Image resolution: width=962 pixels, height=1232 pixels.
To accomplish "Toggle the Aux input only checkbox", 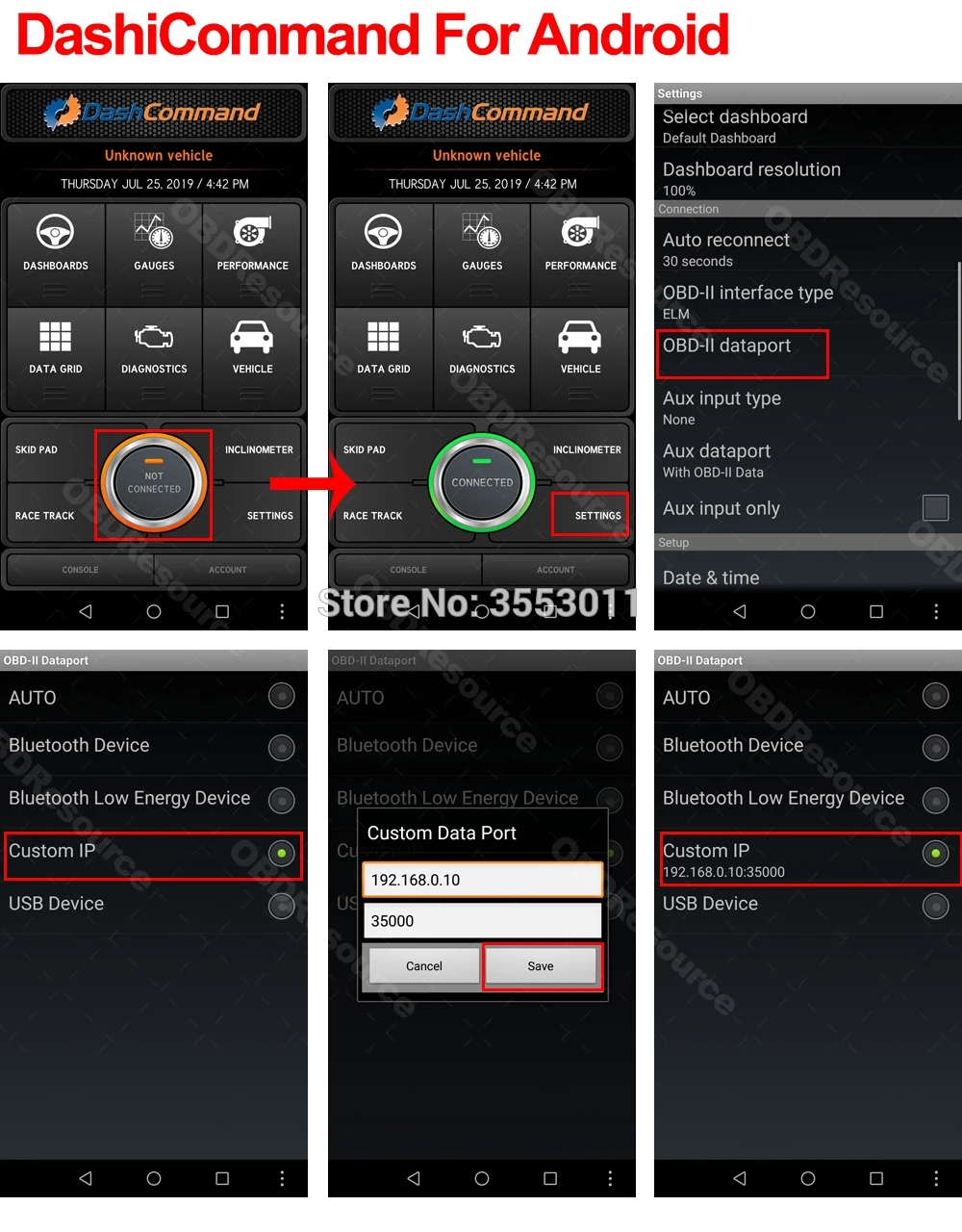I will pyautogui.click(x=936, y=507).
